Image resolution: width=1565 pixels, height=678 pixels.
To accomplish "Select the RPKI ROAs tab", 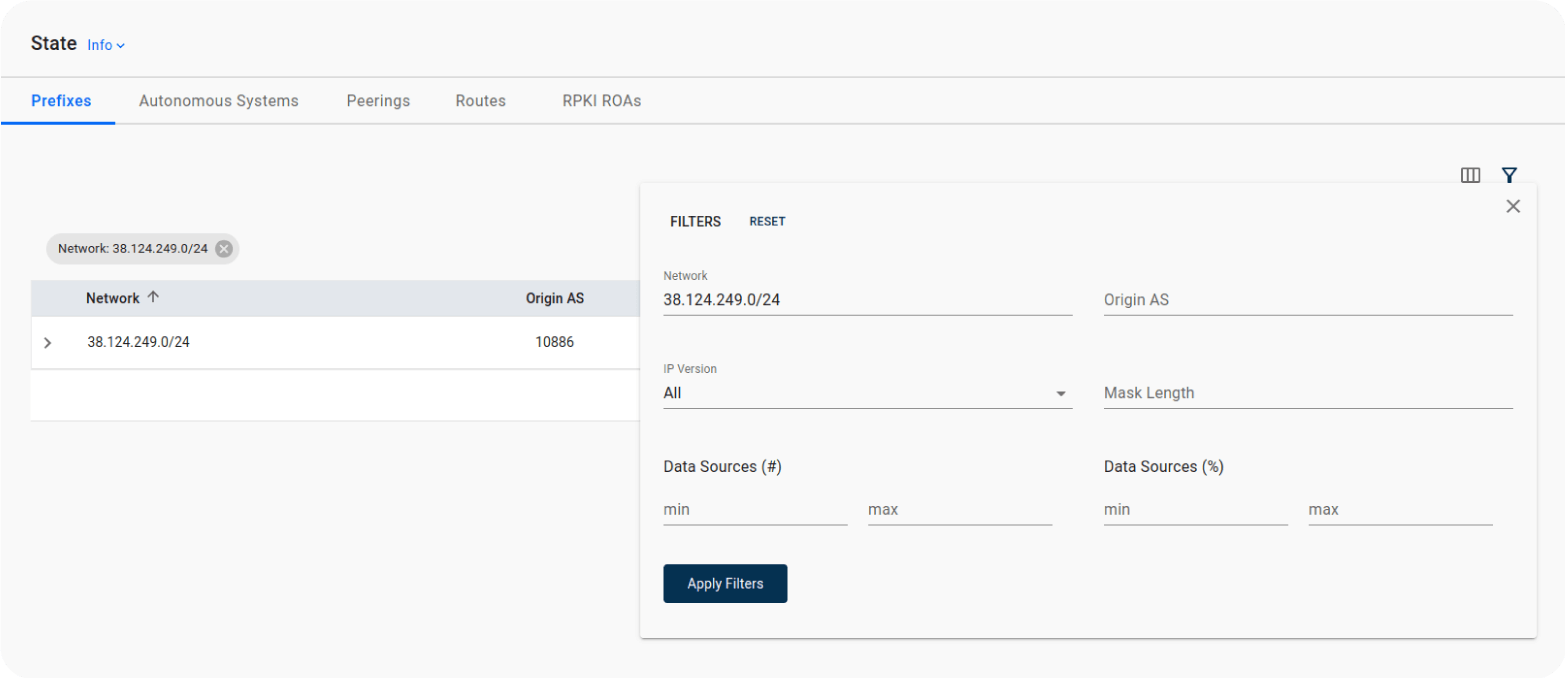I will [601, 101].
